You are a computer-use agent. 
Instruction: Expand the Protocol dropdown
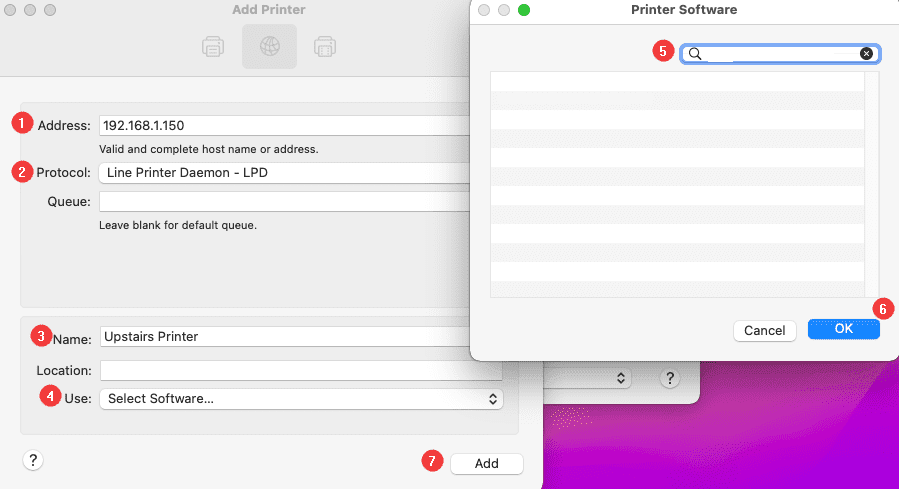(x=284, y=173)
